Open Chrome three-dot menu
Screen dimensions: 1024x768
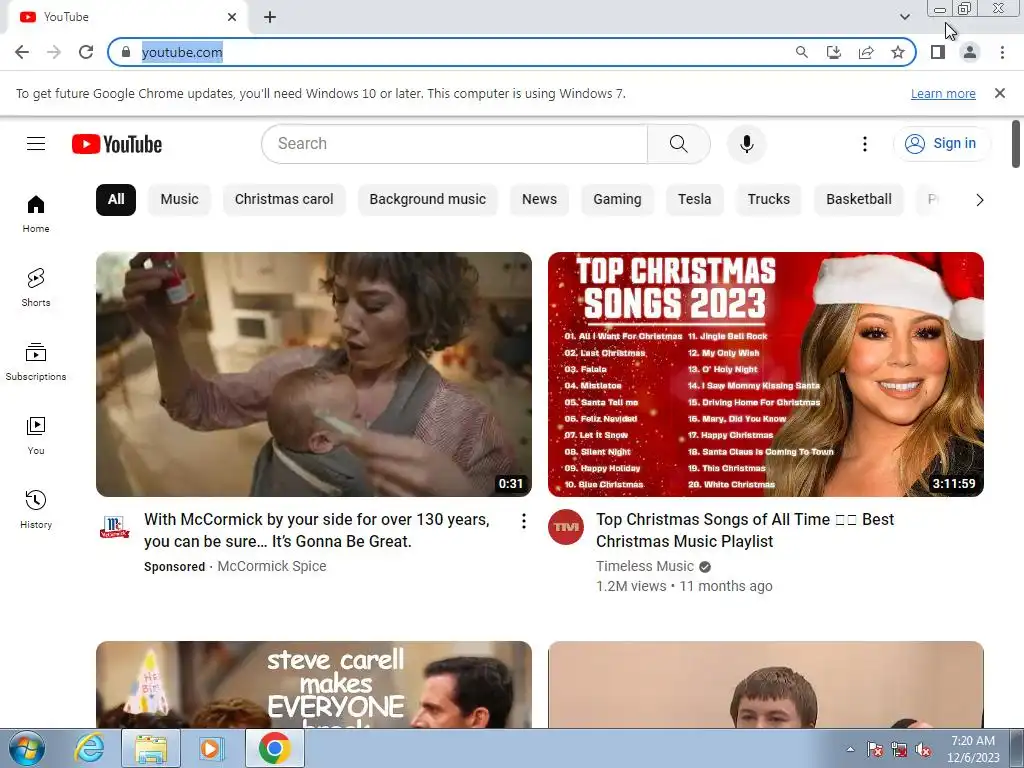tap(1002, 52)
